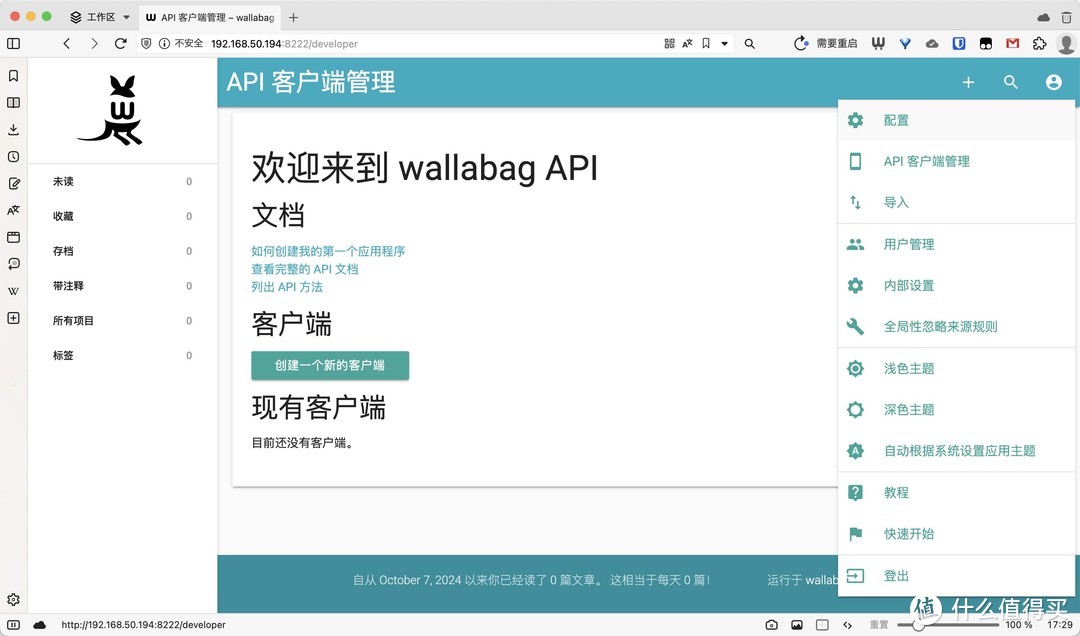Choose 登出 to log out
This screenshot has width=1080, height=636.
coord(896,576)
